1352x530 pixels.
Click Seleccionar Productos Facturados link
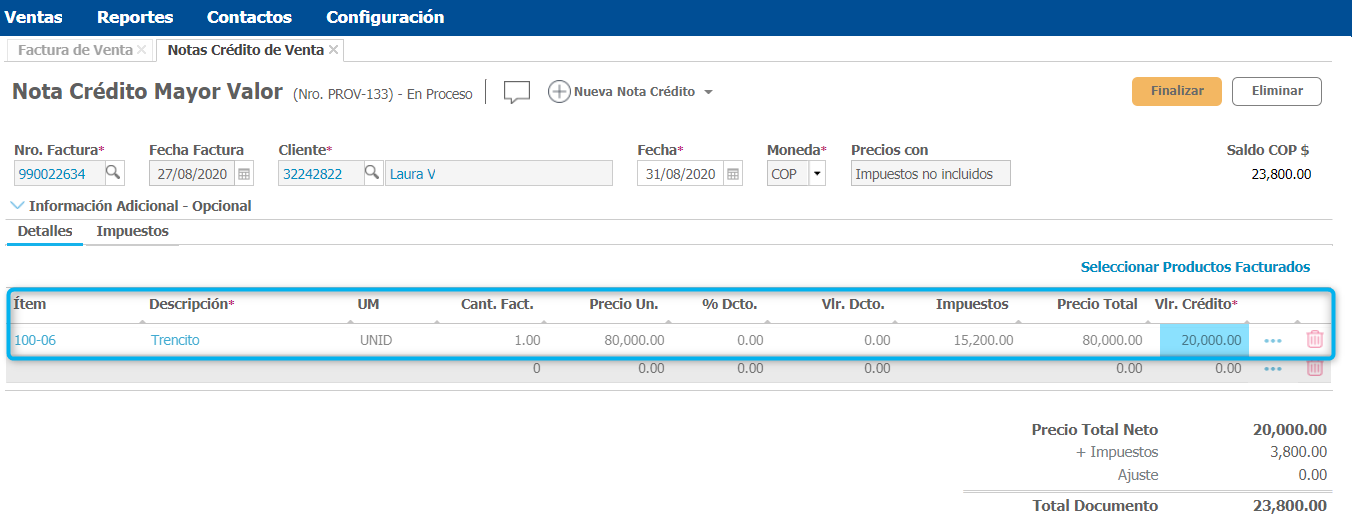pos(1195,267)
